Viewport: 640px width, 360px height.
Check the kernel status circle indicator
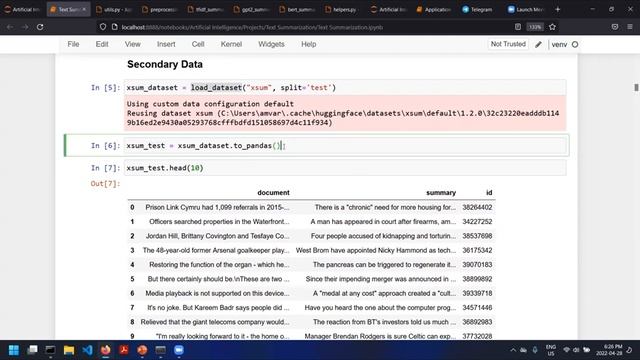tap(575, 44)
